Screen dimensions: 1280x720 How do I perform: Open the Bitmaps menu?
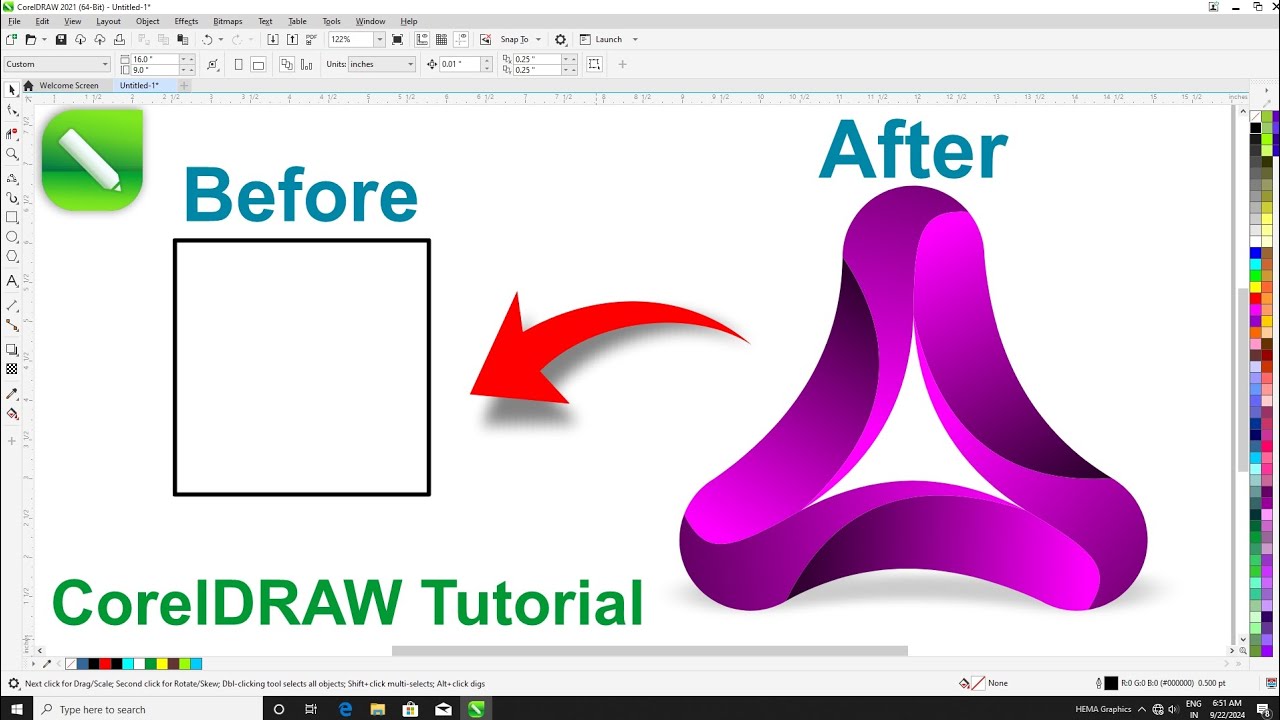click(x=228, y=21)
